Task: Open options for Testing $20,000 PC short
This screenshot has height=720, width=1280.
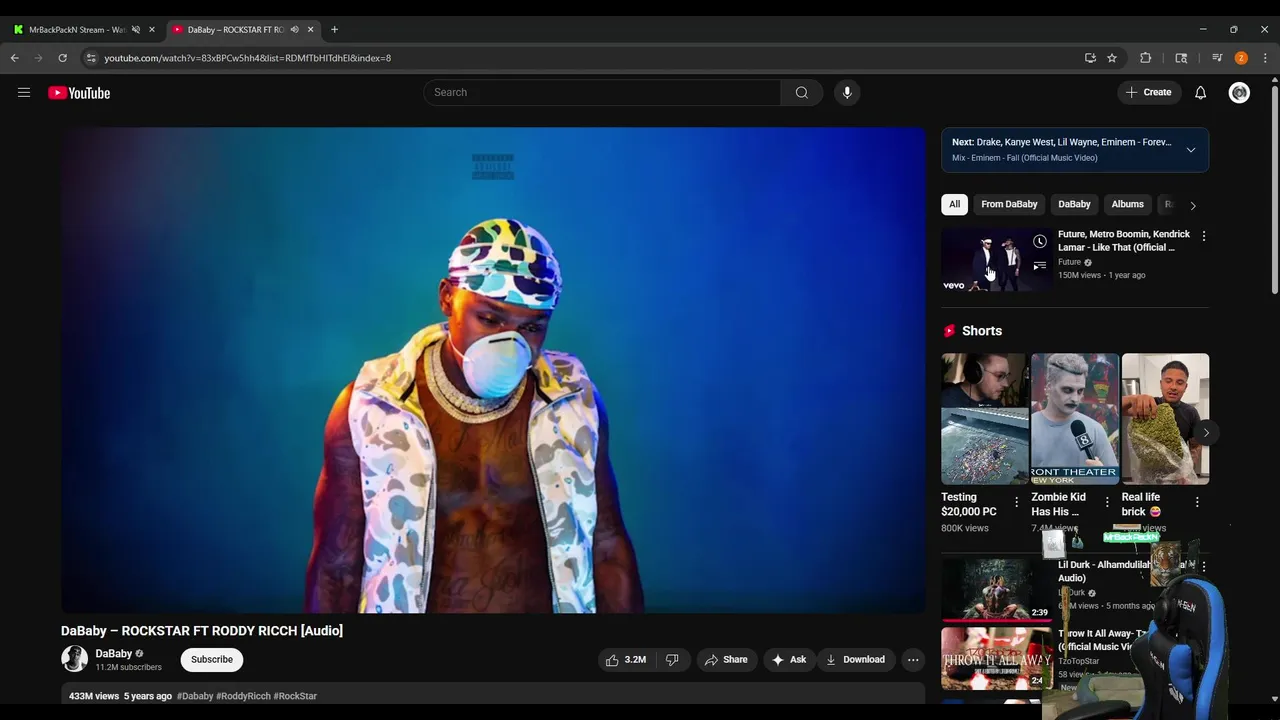Action: [x=1017, y=502]
